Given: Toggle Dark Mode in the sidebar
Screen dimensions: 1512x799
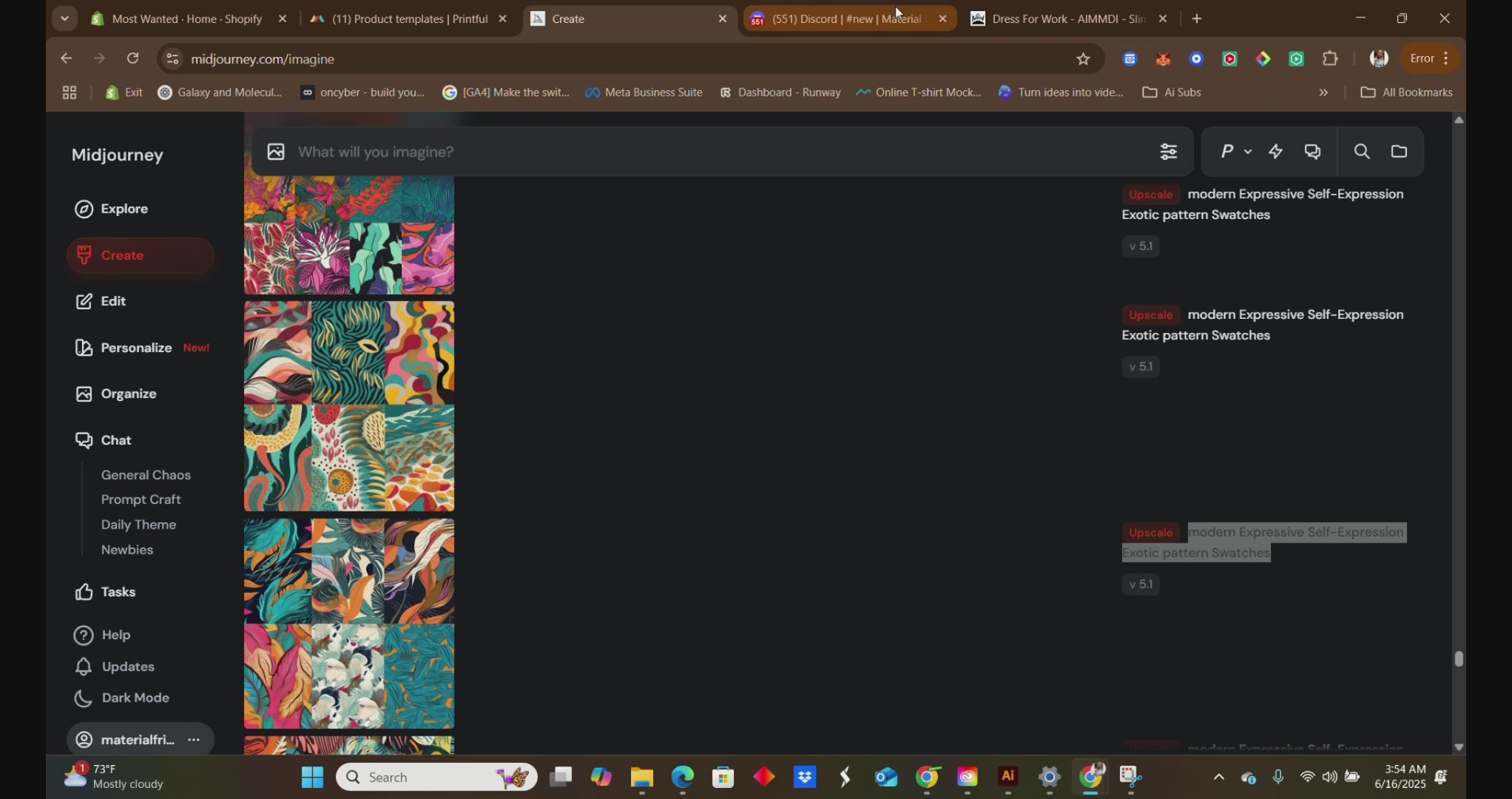Looking at the screenshot, I should click(135, 698).
